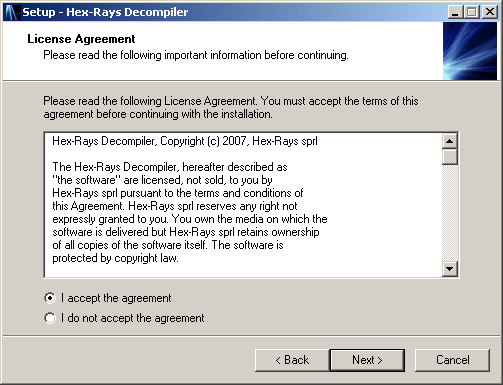Click the empty scrollbar track below thumb
Screen dimensions: 503x385
[x=450, y=213]
